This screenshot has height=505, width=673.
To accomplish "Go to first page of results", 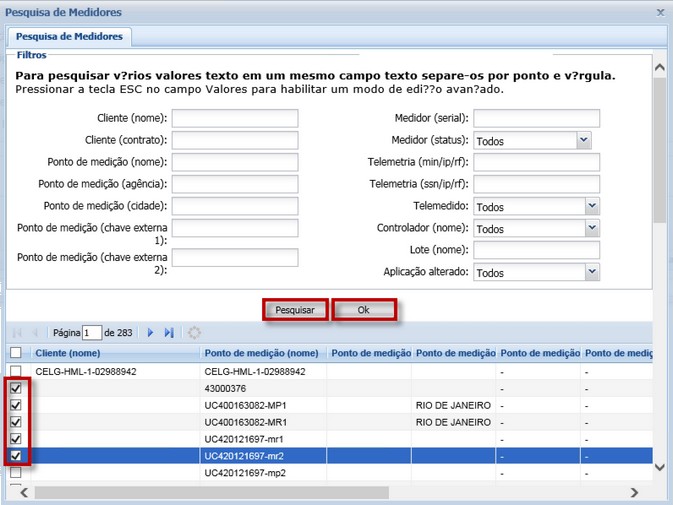I will [x=17, y=333].
